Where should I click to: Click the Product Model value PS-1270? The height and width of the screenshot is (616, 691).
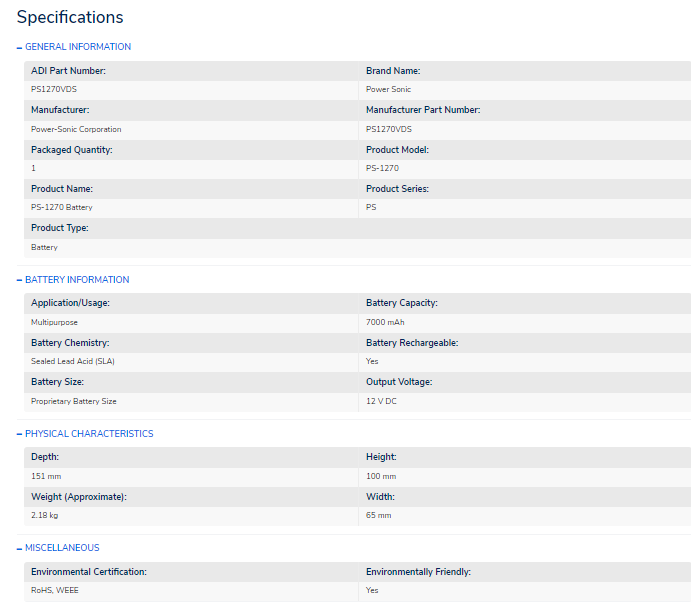click(x=382, y=168)
